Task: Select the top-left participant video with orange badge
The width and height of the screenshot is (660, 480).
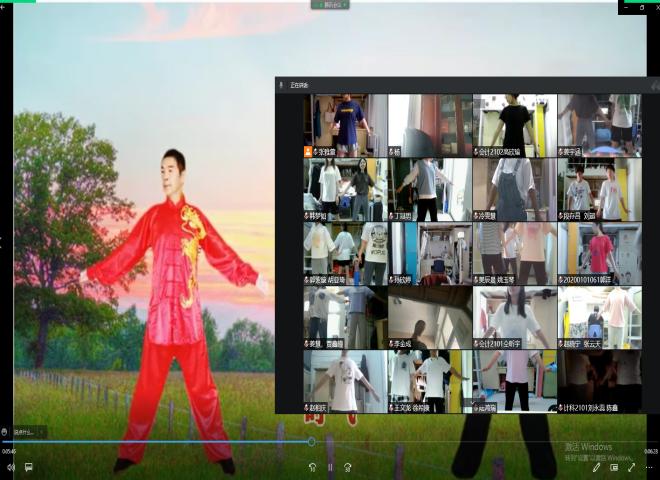Action: pyautogui.click(x=345, y=126)
